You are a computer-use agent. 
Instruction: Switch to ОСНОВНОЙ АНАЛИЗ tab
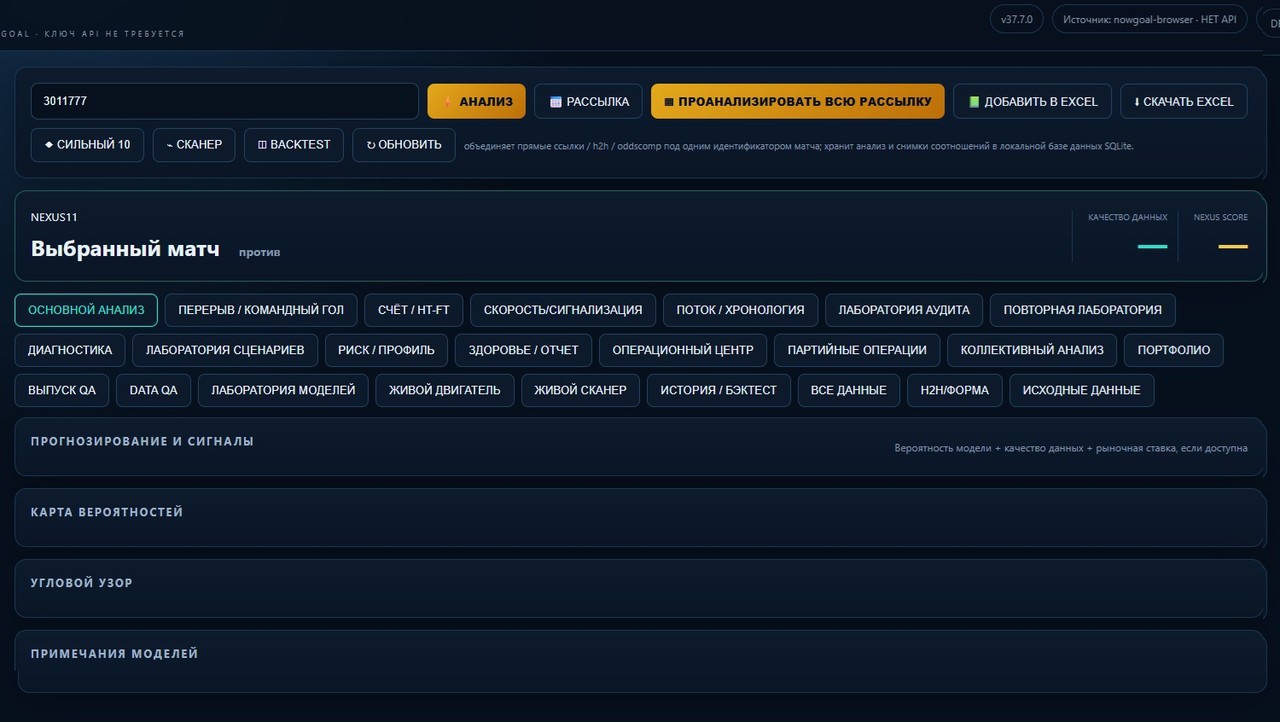click(x=86, y=310)
